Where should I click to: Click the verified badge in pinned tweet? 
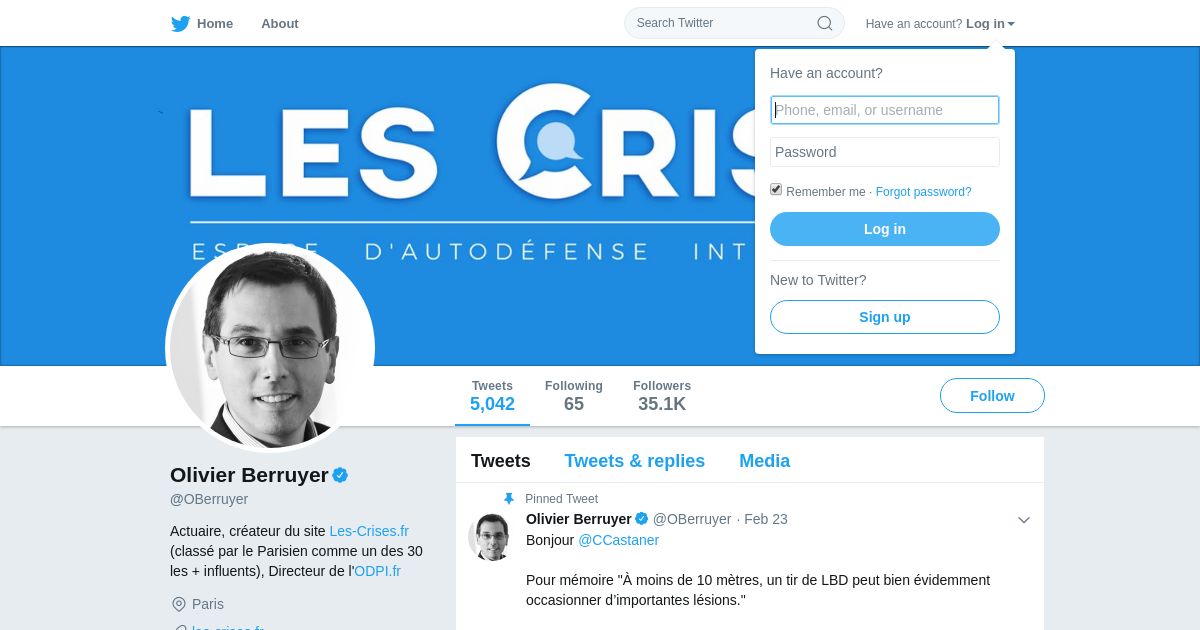(641, 519)
